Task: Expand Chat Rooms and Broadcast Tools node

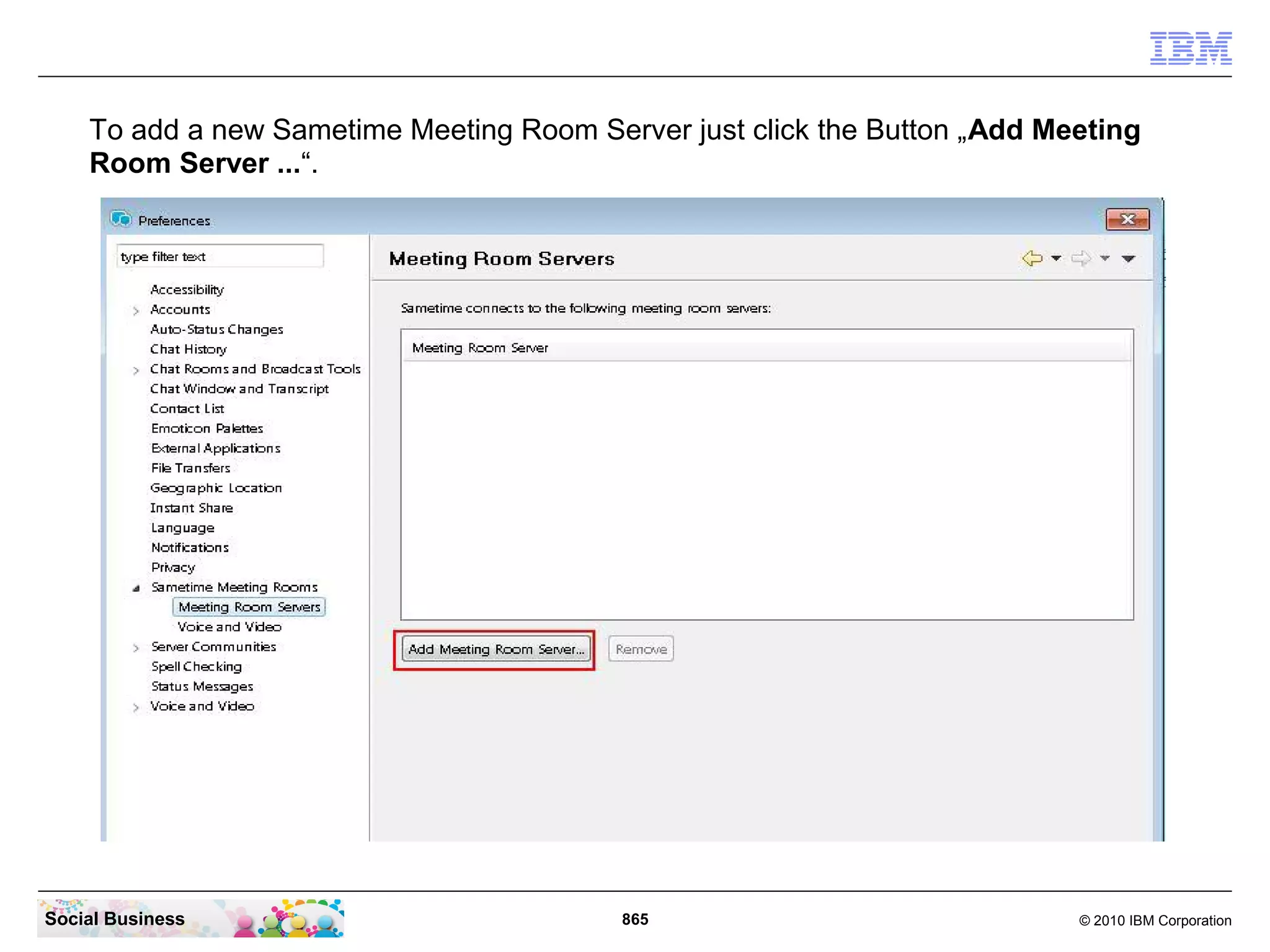Action: tap(136, 370)
